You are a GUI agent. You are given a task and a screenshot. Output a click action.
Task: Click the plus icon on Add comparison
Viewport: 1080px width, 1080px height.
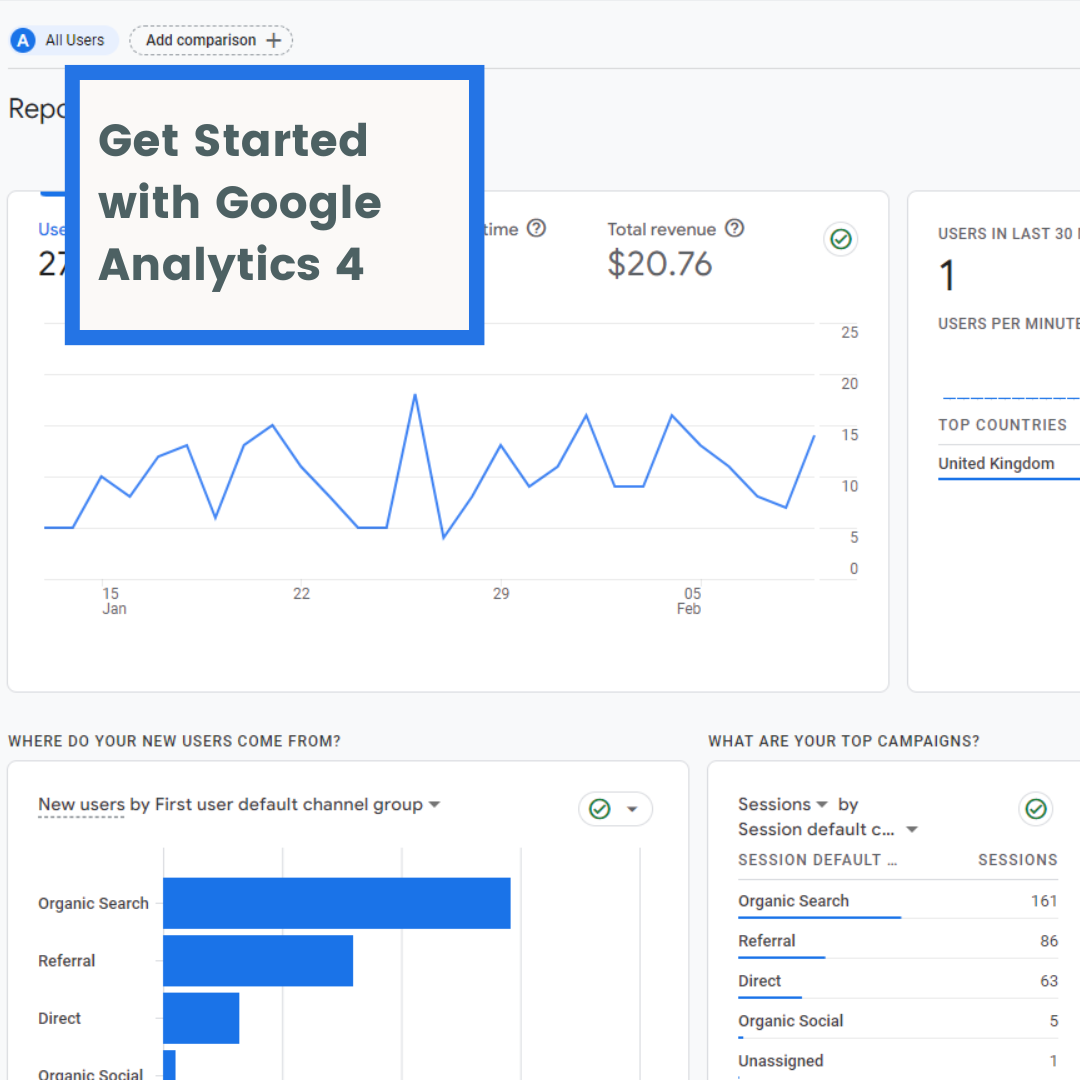(x=274, y=40)
